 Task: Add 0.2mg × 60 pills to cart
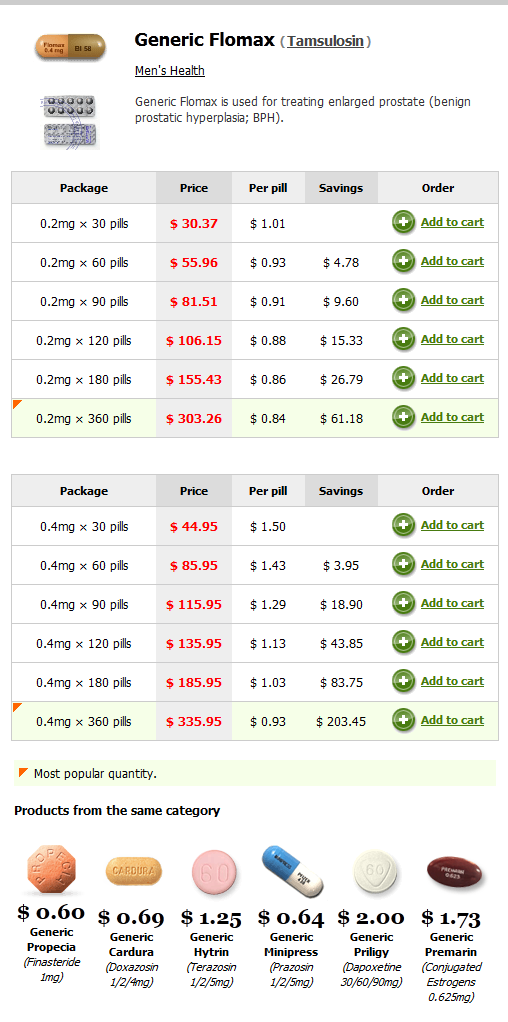[452, 261]
